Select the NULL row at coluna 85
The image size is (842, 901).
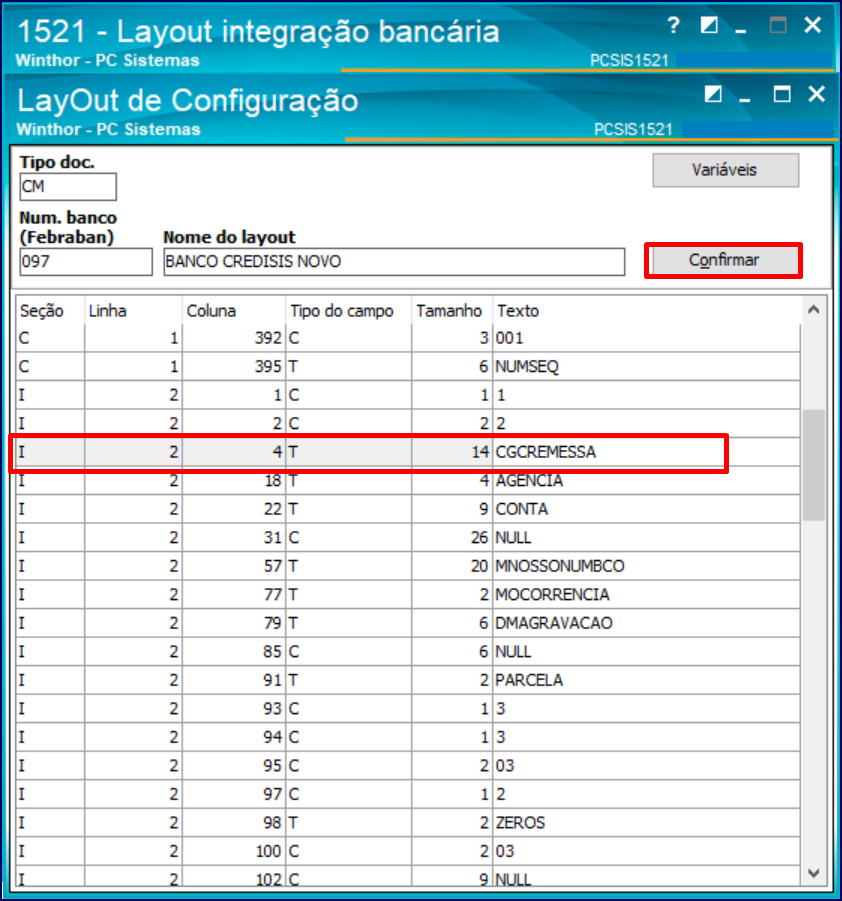408,652
